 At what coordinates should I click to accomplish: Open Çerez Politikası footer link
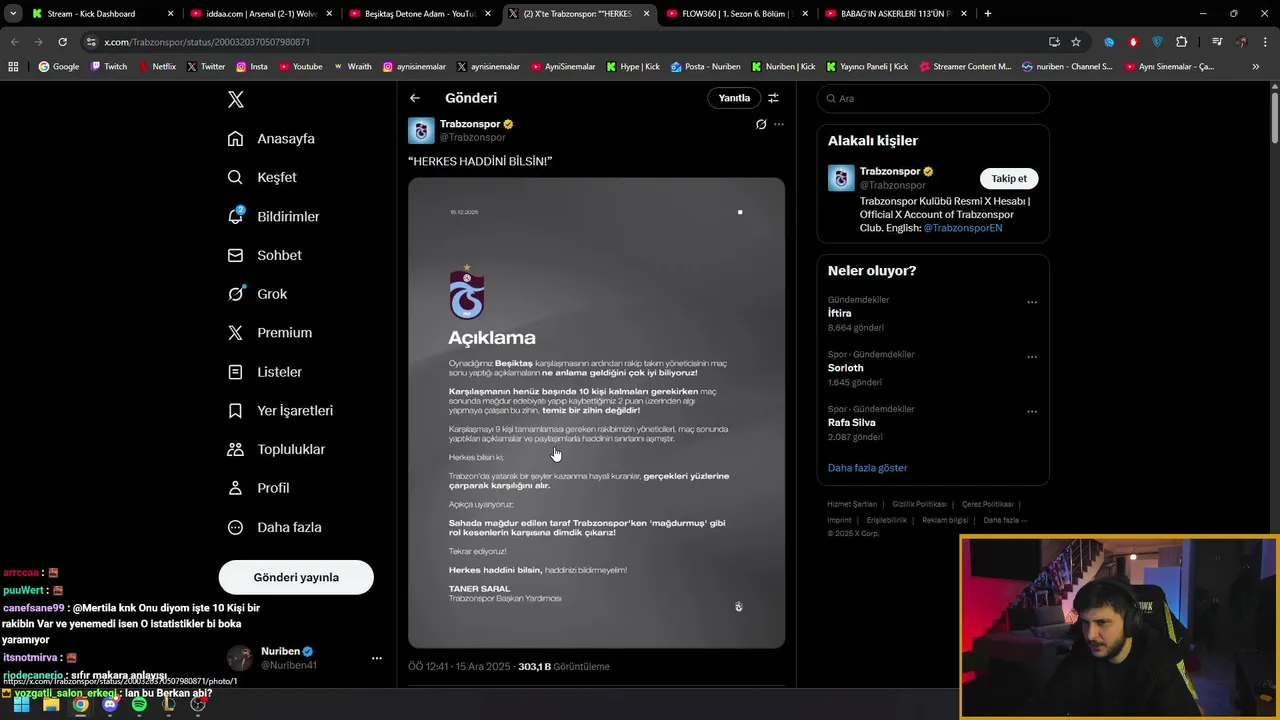click(987, 504)
